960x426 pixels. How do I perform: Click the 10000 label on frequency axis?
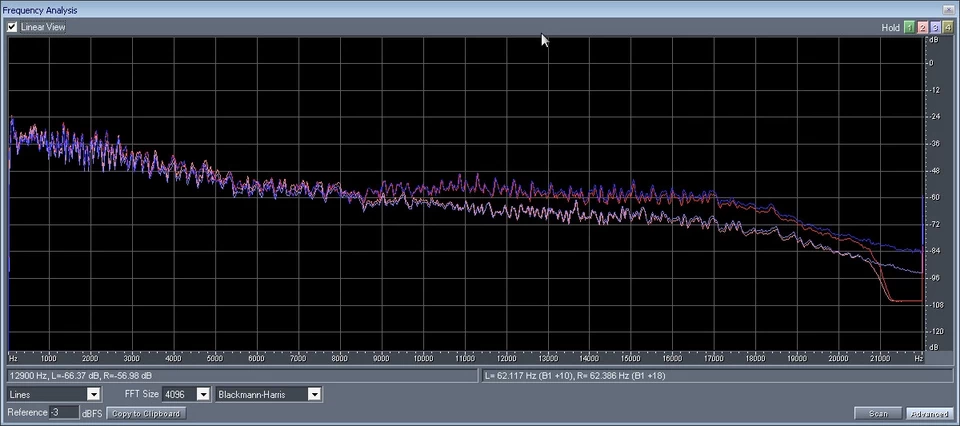point(423,357)
